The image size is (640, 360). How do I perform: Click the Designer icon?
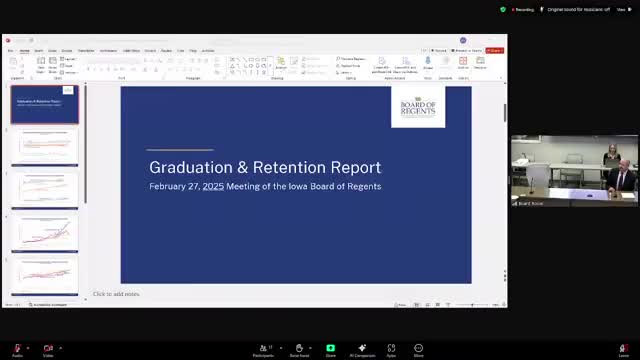[x=480, y=63]
